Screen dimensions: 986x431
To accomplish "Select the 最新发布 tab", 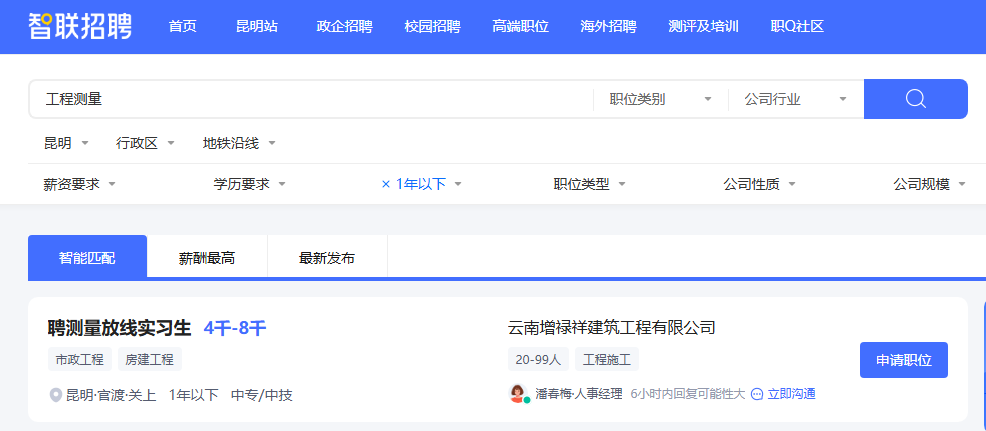I will click(327, 258).
